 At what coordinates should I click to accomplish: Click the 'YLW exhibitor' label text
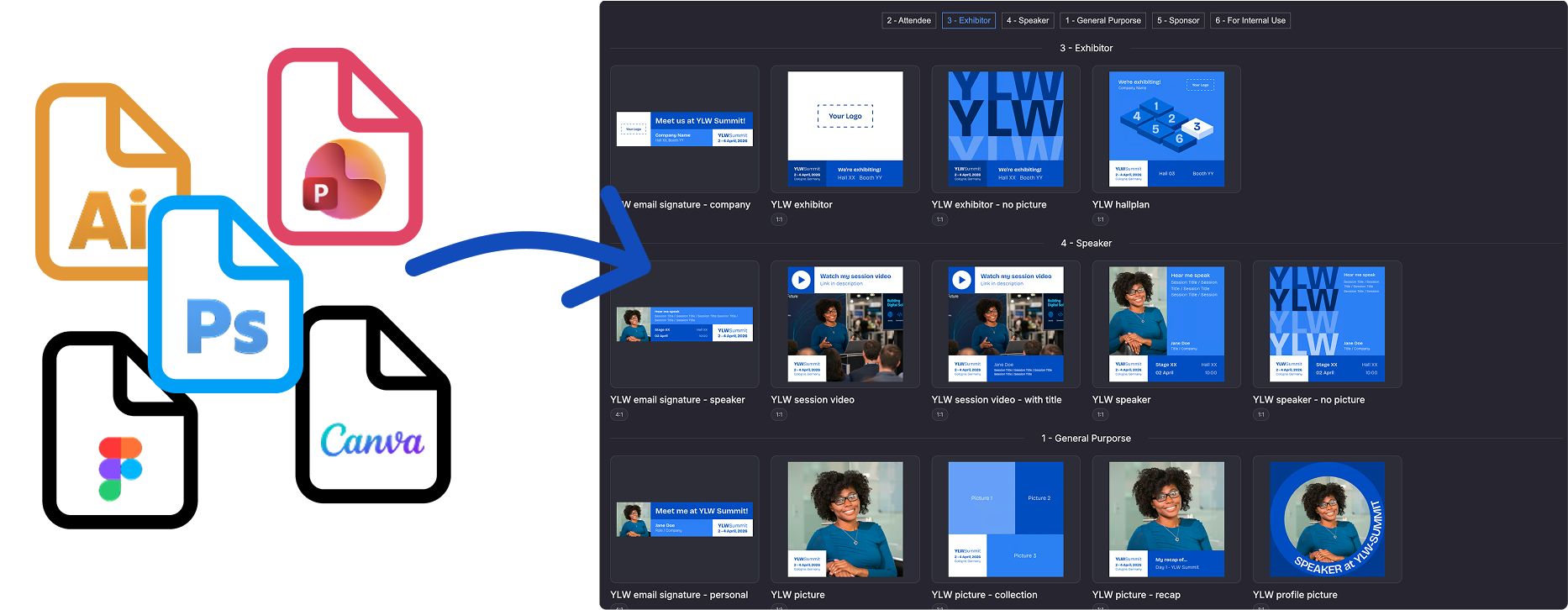click(802, 204)
